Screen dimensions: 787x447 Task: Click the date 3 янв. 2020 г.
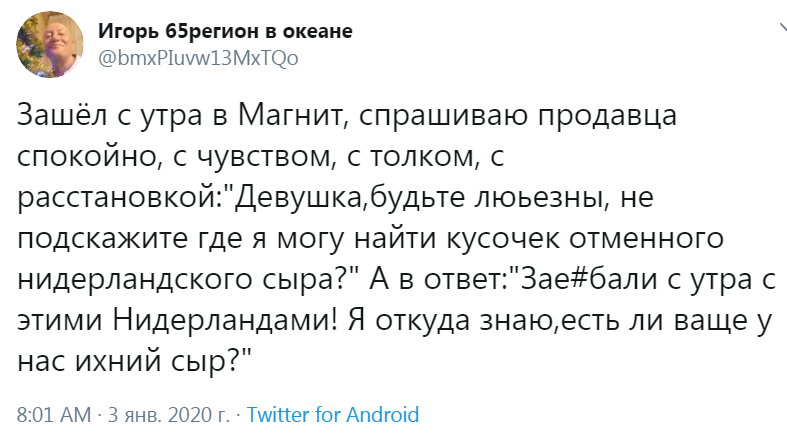click(169, 415)
